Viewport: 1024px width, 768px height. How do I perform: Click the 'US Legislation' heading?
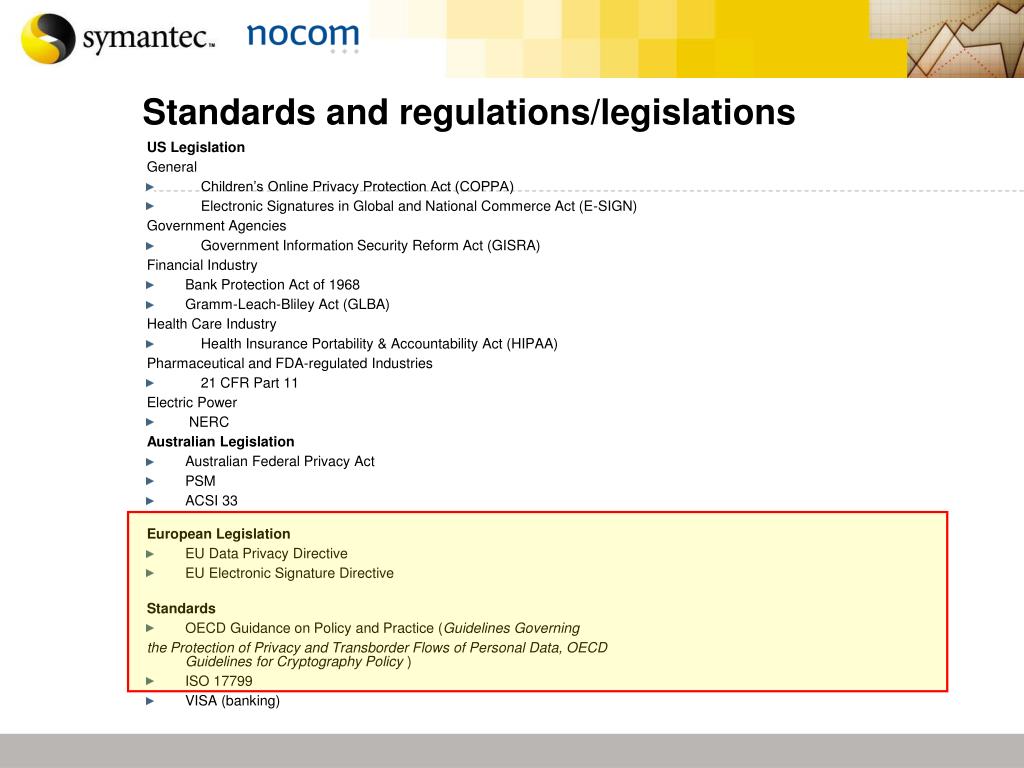[196, 148]
